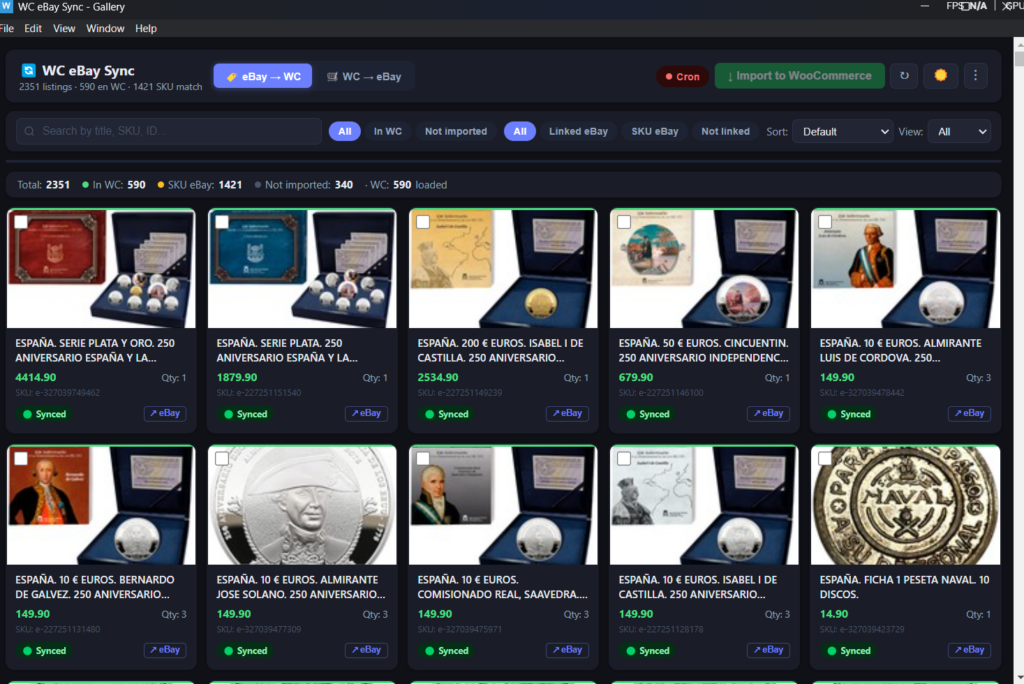Click the Cron status indicator
Viewport: 1024px width, 684px height.
[x=682, y=77]
